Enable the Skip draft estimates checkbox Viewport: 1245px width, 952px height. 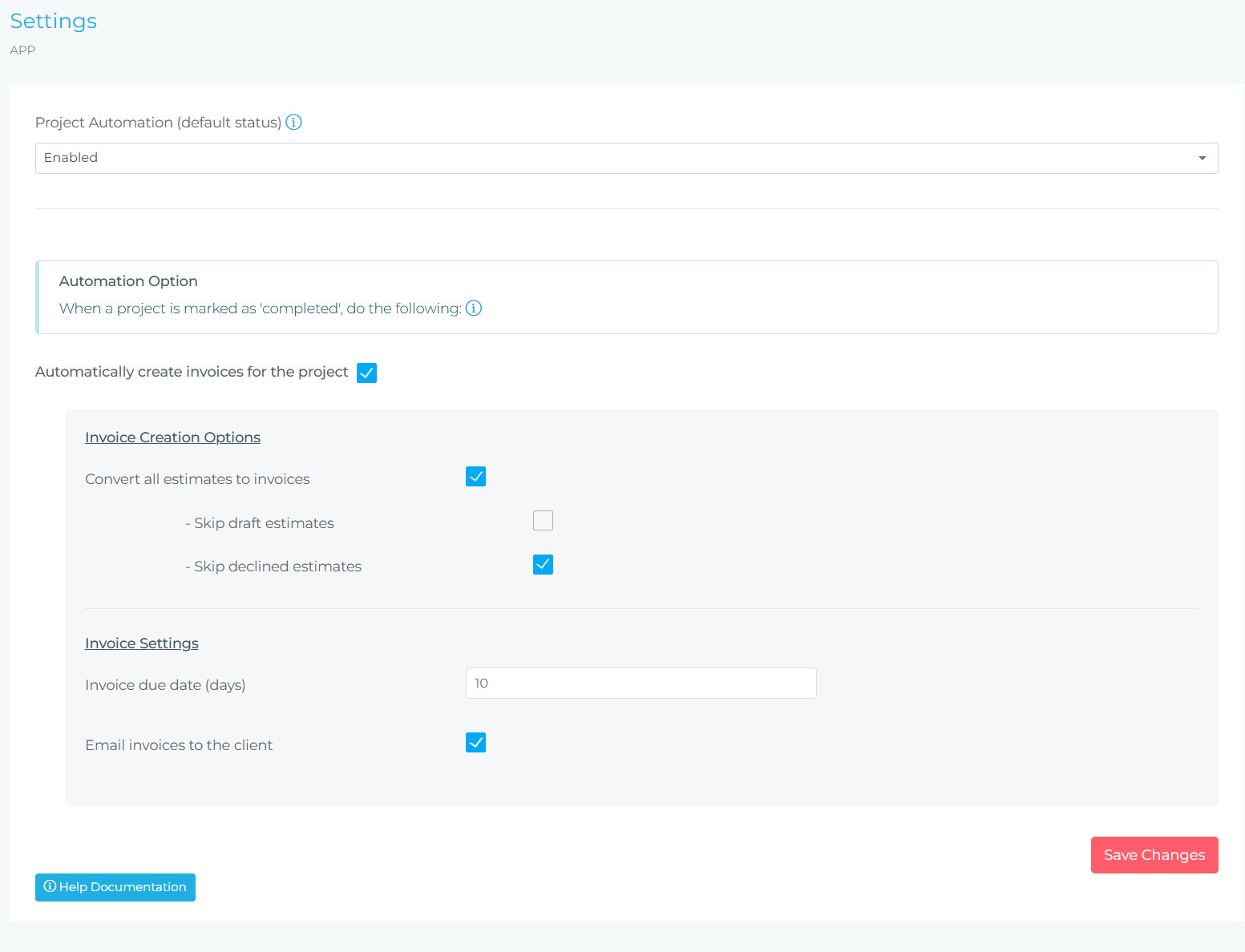(543, 521)
